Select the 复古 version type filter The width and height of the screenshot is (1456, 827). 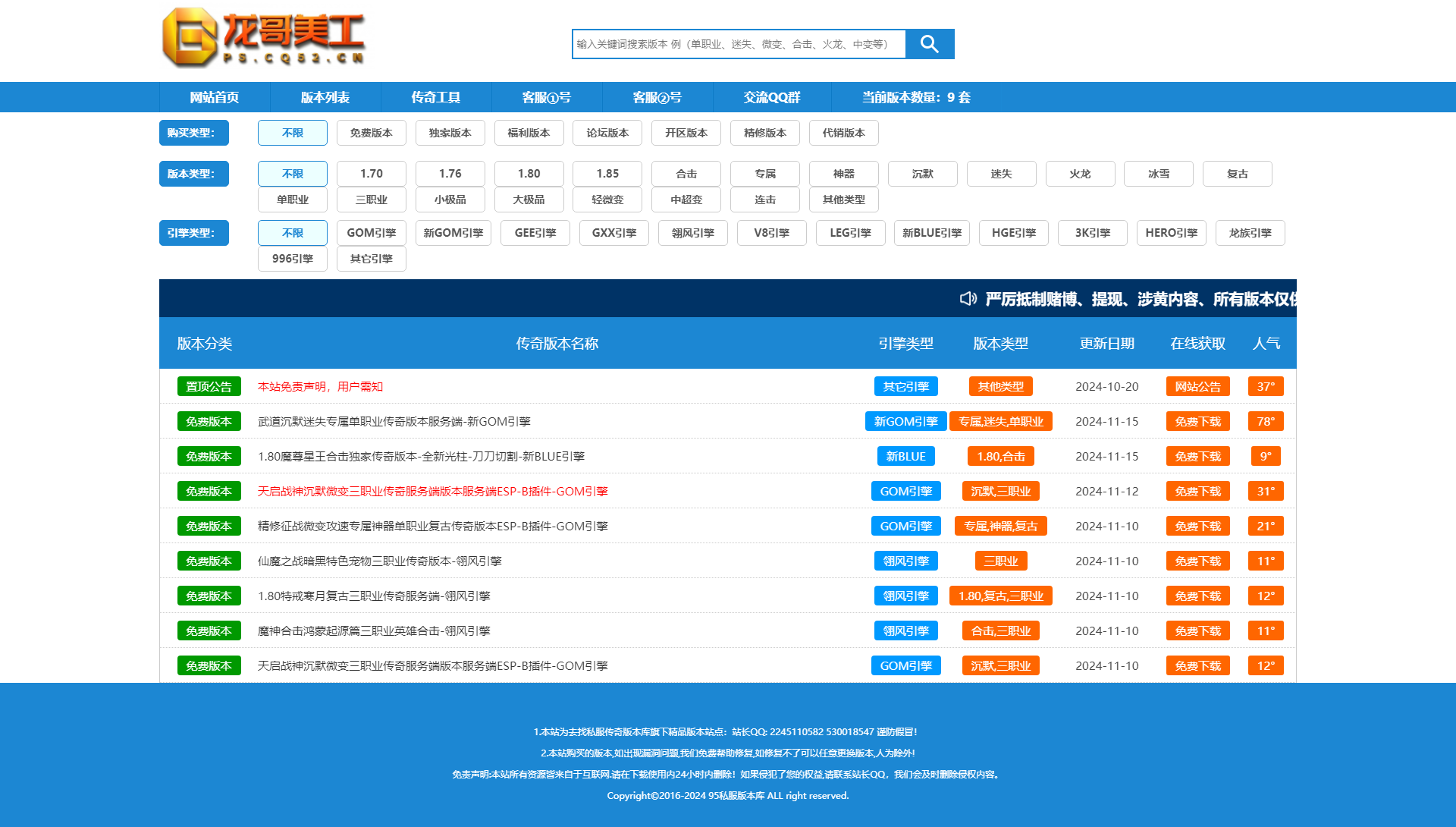[x=1238, y=174]
